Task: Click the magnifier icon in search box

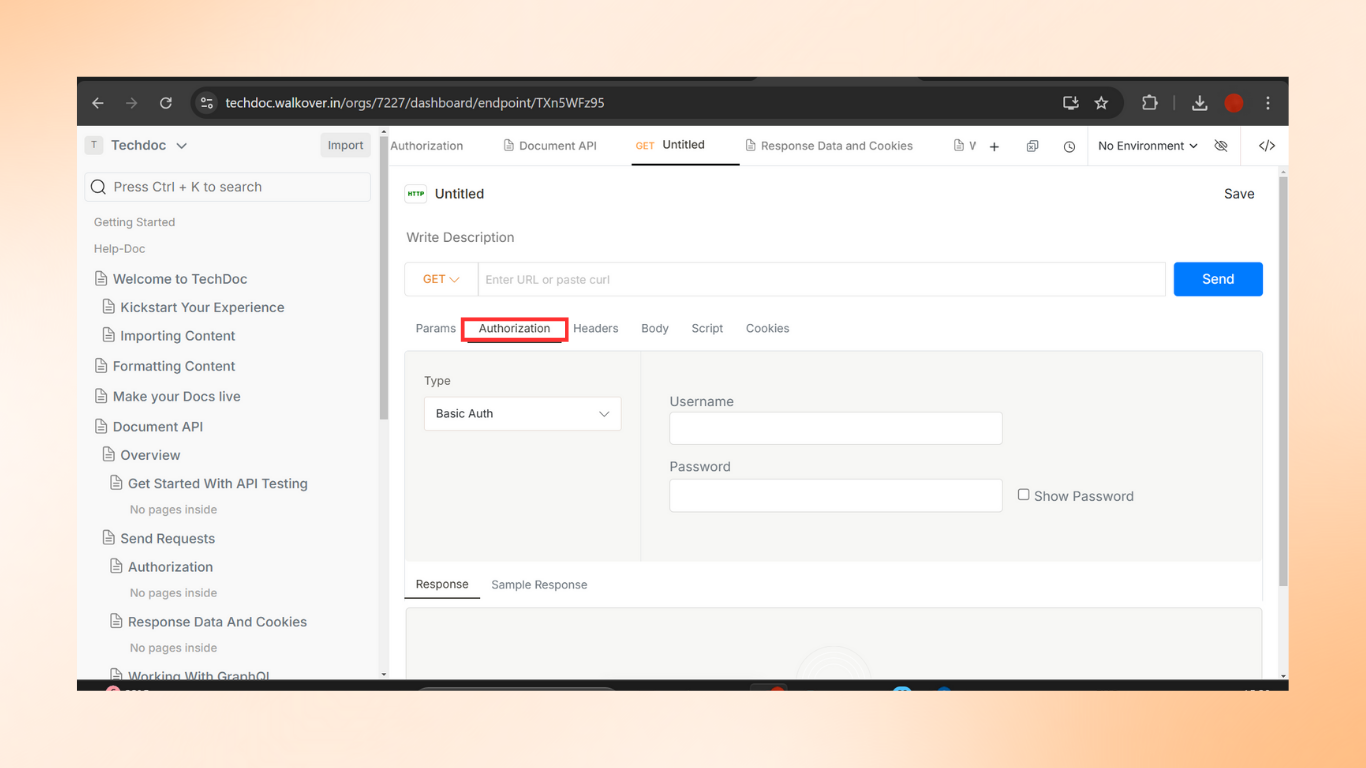Action: (x=98, y=187)
